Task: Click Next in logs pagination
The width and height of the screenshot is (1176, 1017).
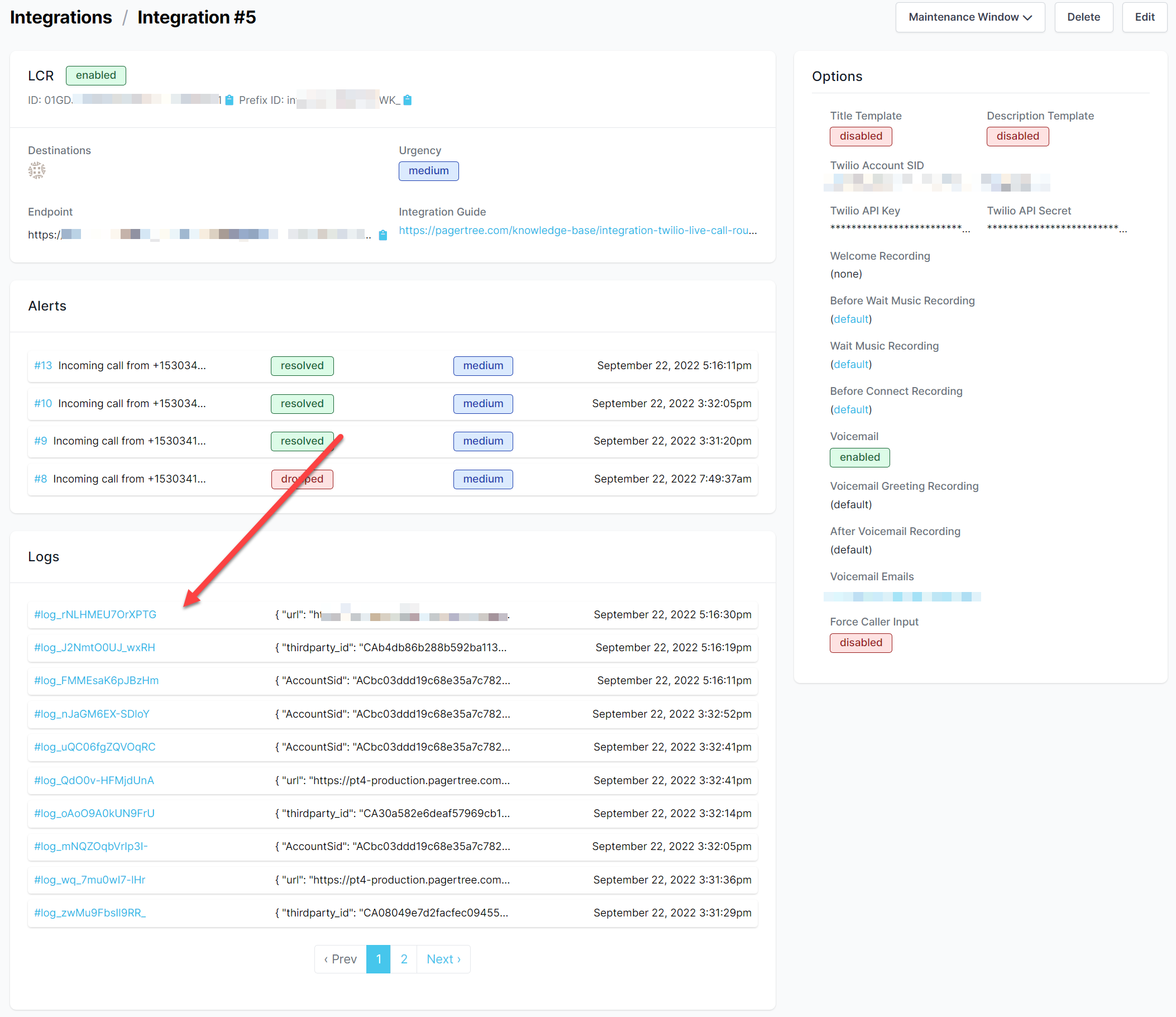Action: [x=443, y=959]
